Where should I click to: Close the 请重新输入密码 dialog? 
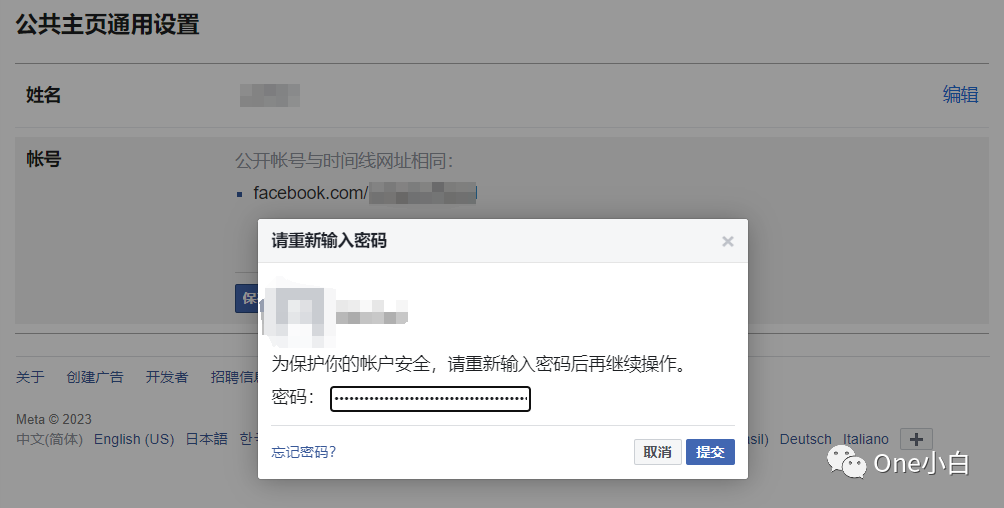[x=727, y=242]
